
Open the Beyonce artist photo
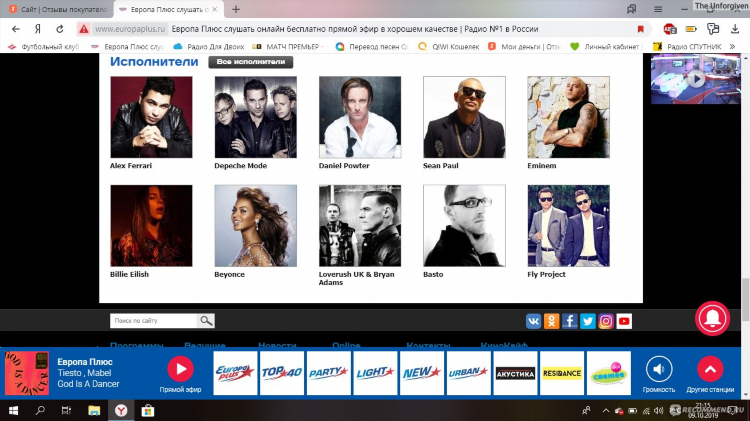pyautogui.click(x=255, y=226)
